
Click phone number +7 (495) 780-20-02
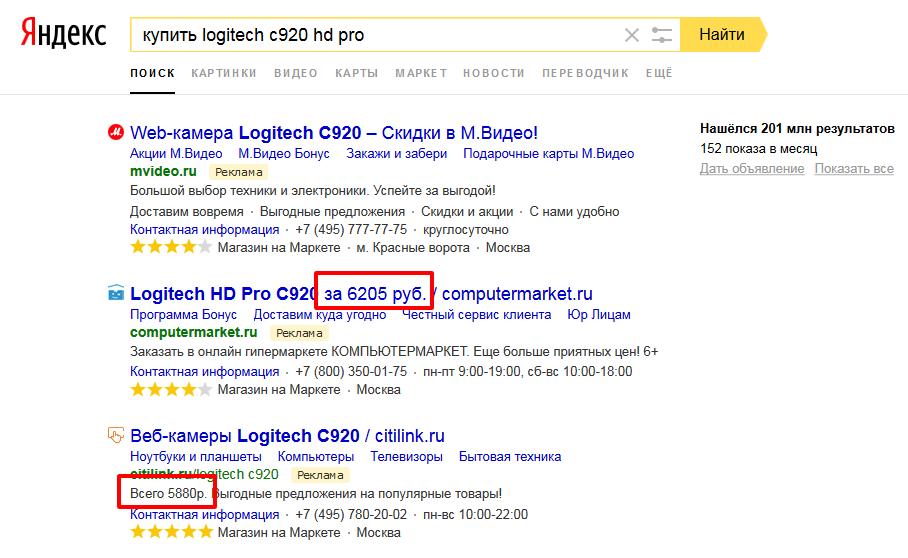coord(351,515)
